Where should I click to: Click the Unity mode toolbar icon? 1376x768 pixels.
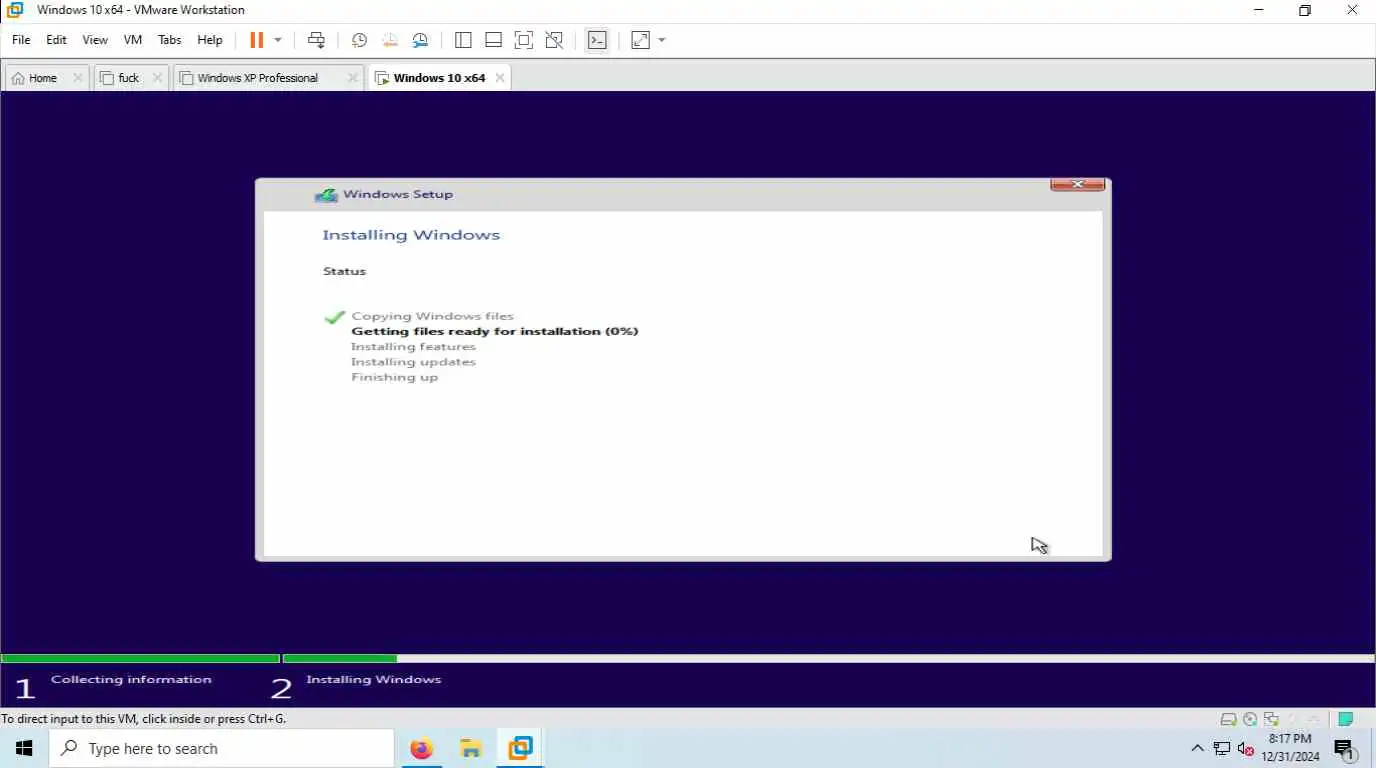(554, 40)
